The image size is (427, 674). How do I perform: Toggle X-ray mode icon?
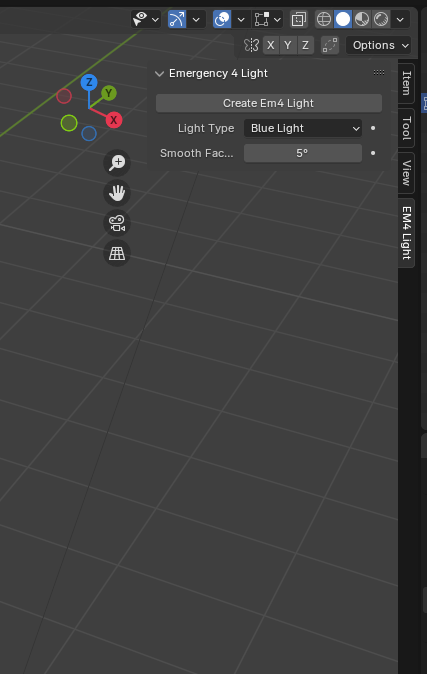298,19
